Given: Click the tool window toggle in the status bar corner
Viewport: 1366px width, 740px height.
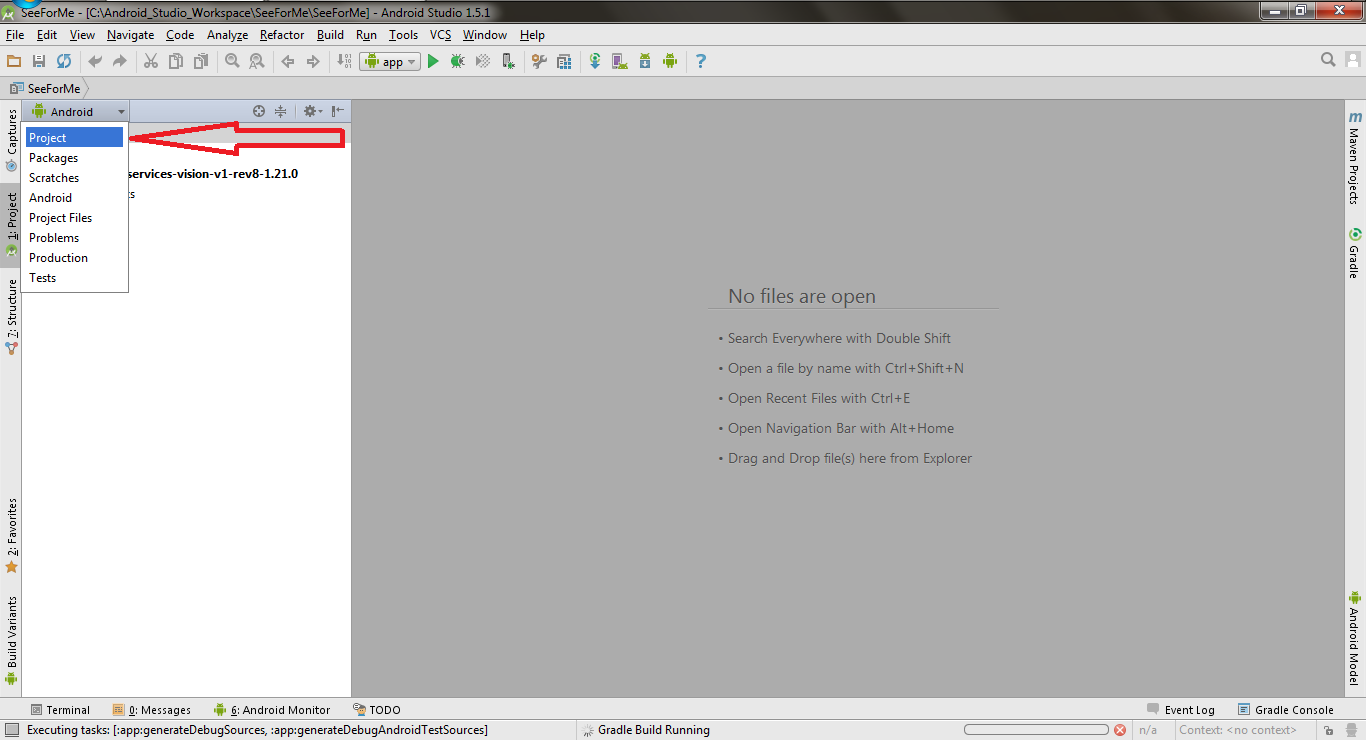Looking at the screenshot, I should (11, 730).
